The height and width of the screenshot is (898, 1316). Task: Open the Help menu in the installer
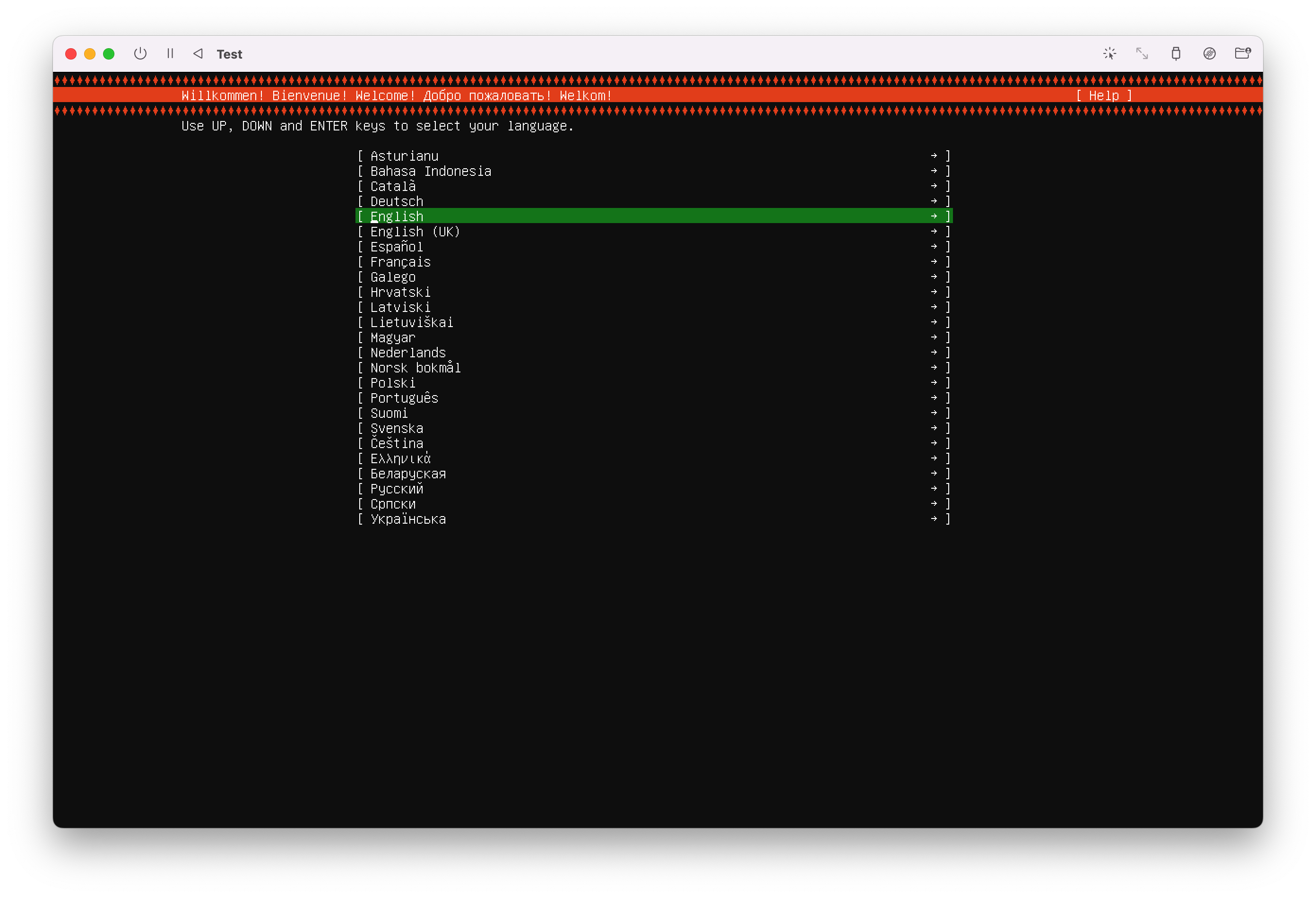[1104, 95]
